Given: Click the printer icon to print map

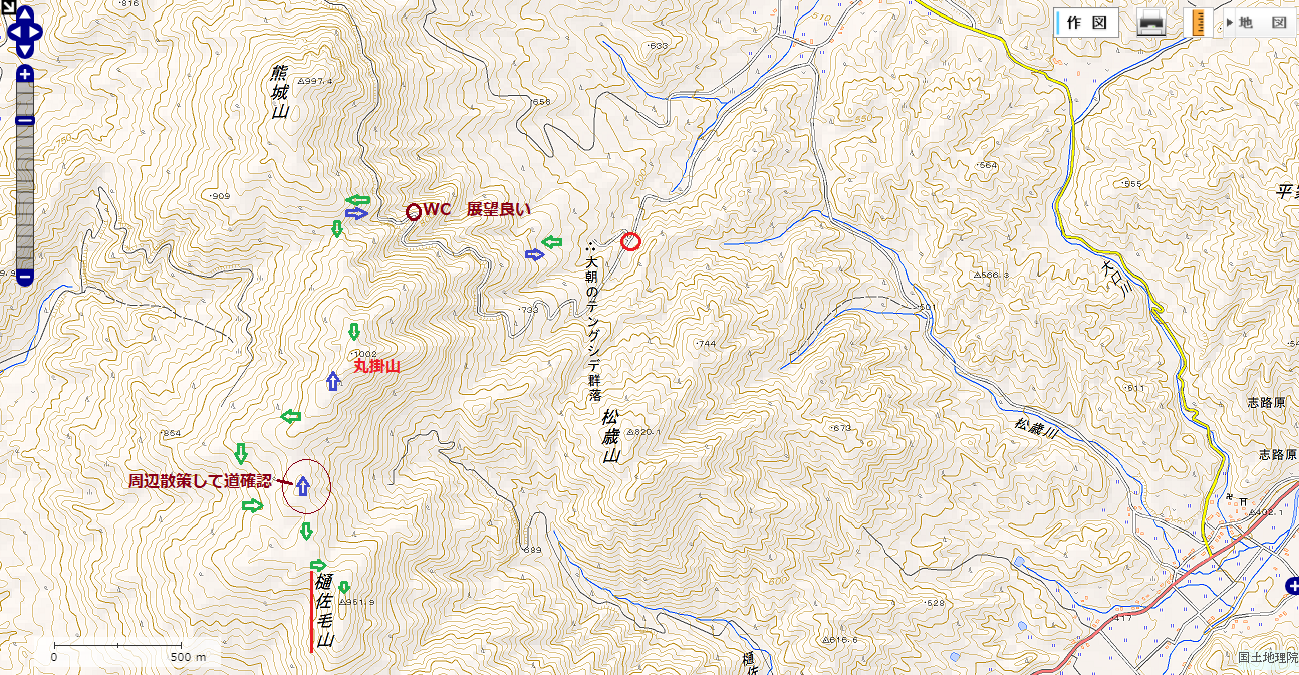Looking at the screenshot, I should [1151, 23].
